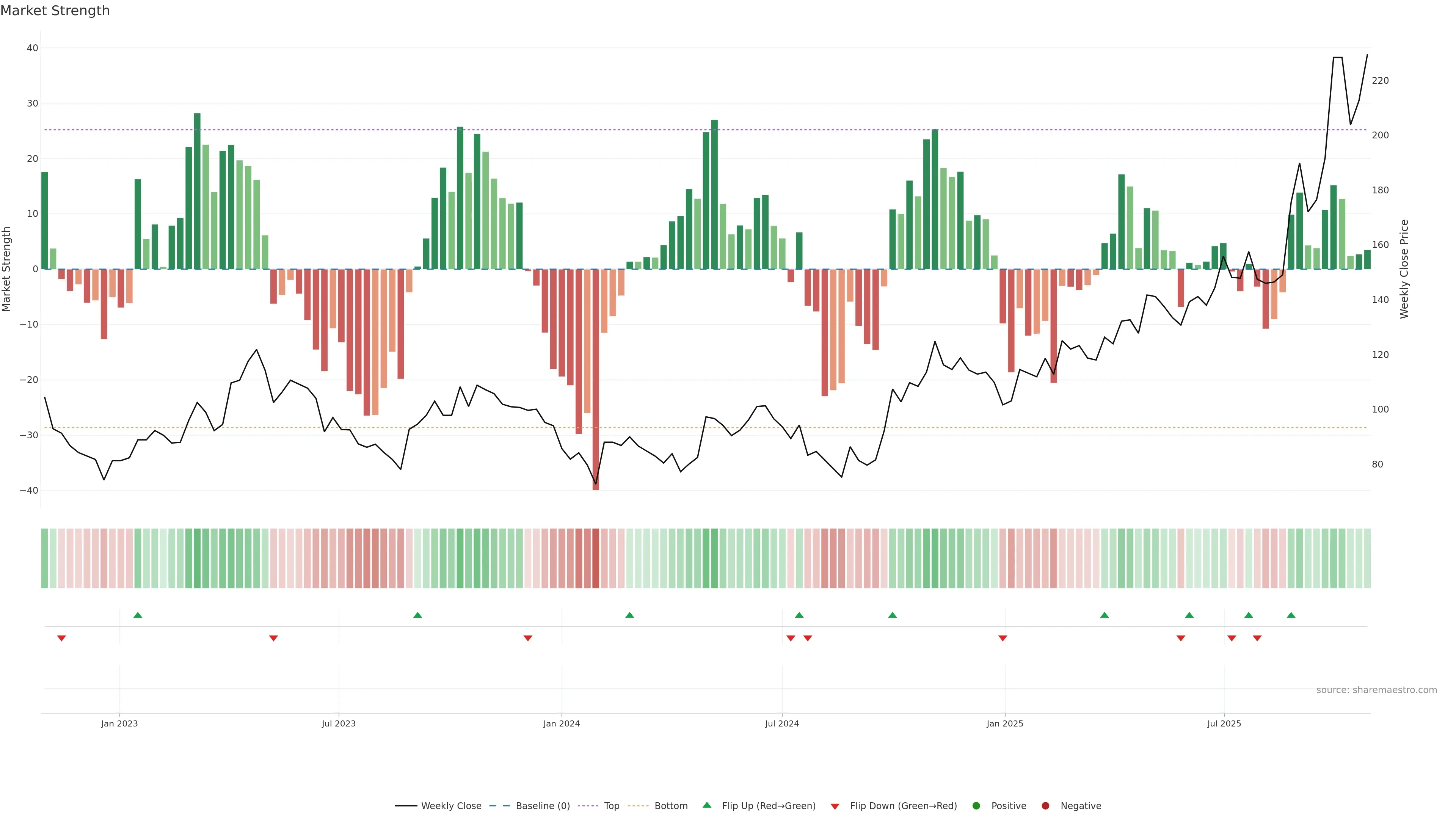This screenshot has width=1456, height=819.
Task: Click the Negative red circle legend icon
Action: tap(1045, 805)
